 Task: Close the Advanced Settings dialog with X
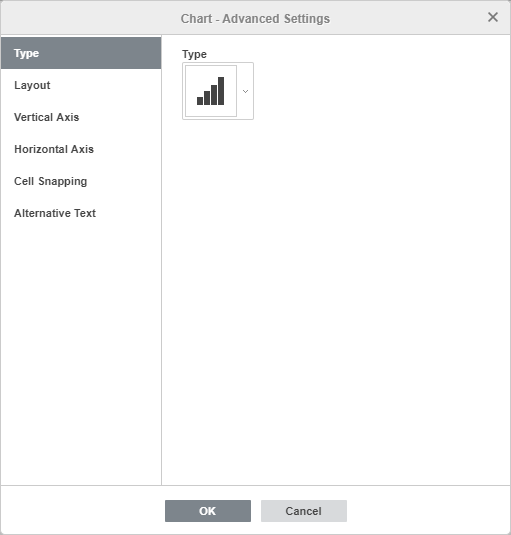pyautogui.click(x=493, y=17)
